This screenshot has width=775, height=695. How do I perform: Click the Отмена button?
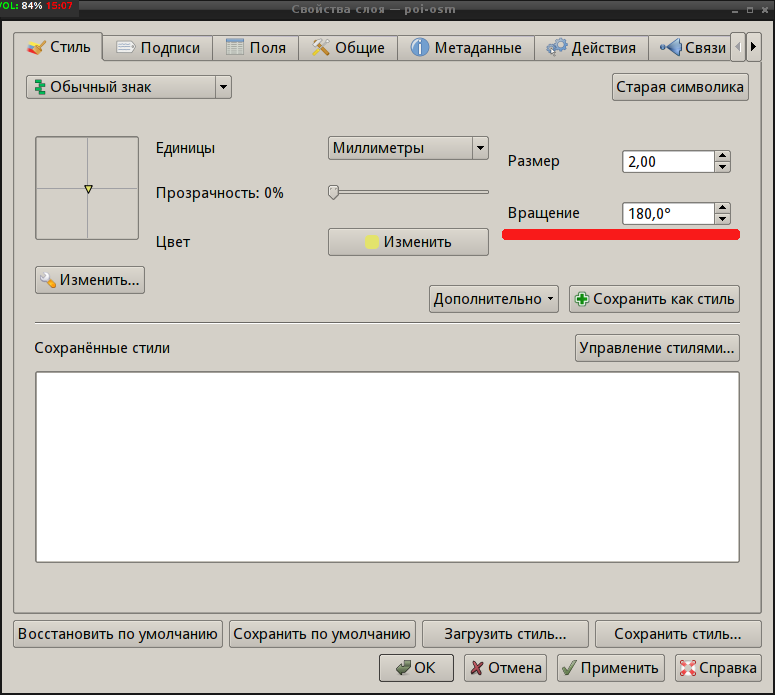[x=505, y=668]
